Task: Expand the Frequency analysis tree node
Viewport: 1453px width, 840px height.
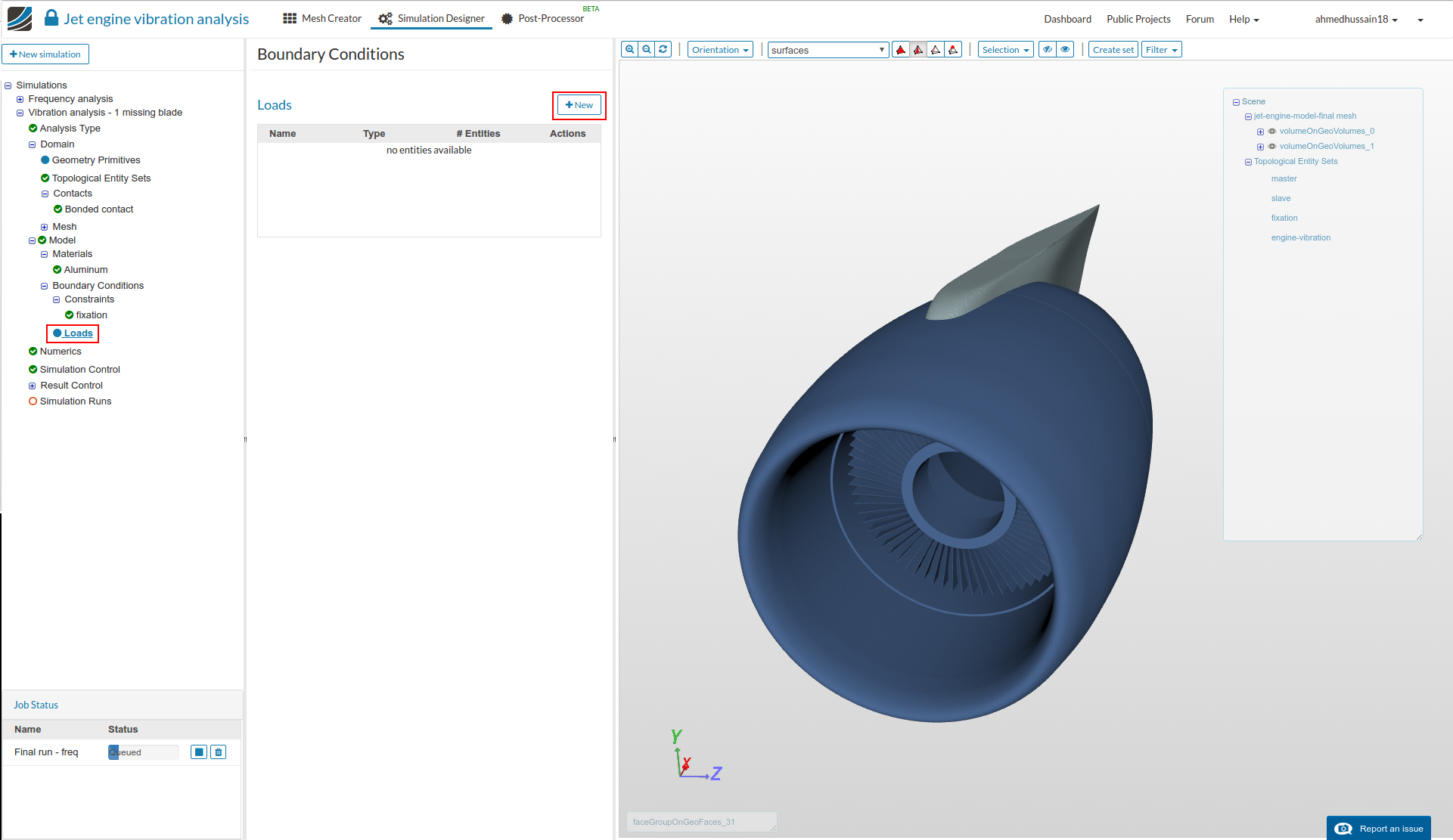Action: (20, 99)
